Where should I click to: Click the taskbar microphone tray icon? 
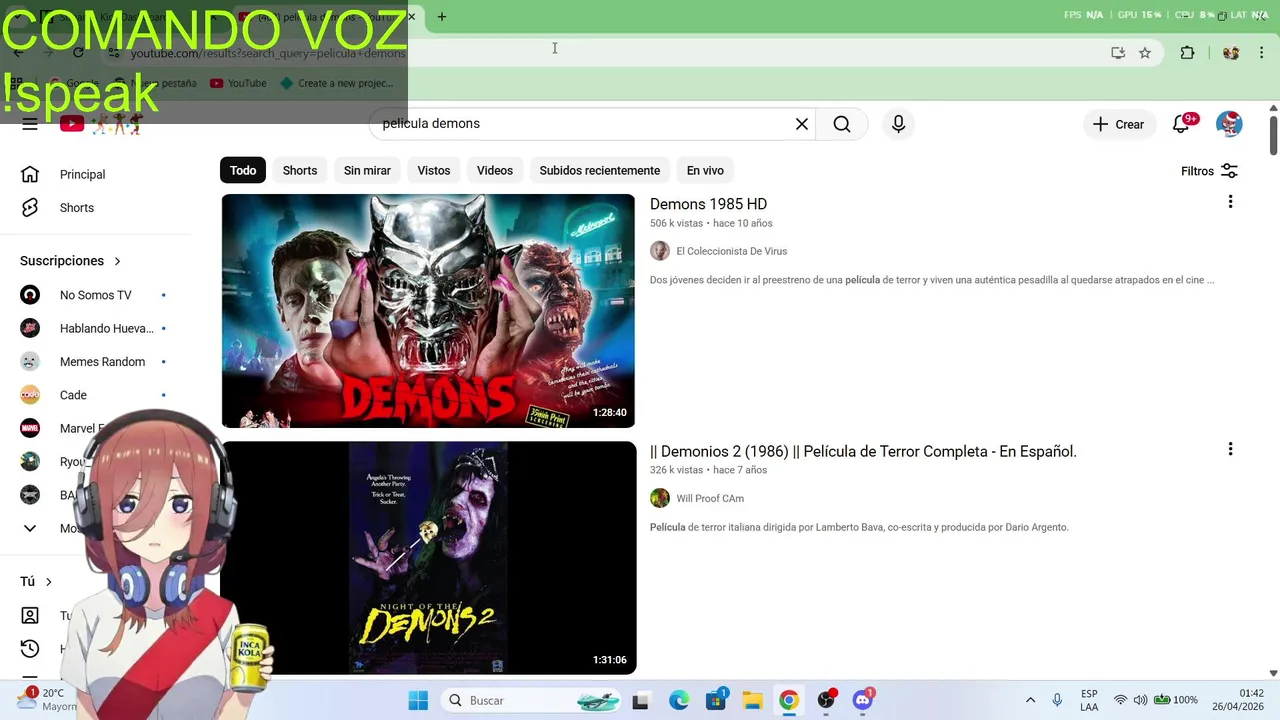1057,700
